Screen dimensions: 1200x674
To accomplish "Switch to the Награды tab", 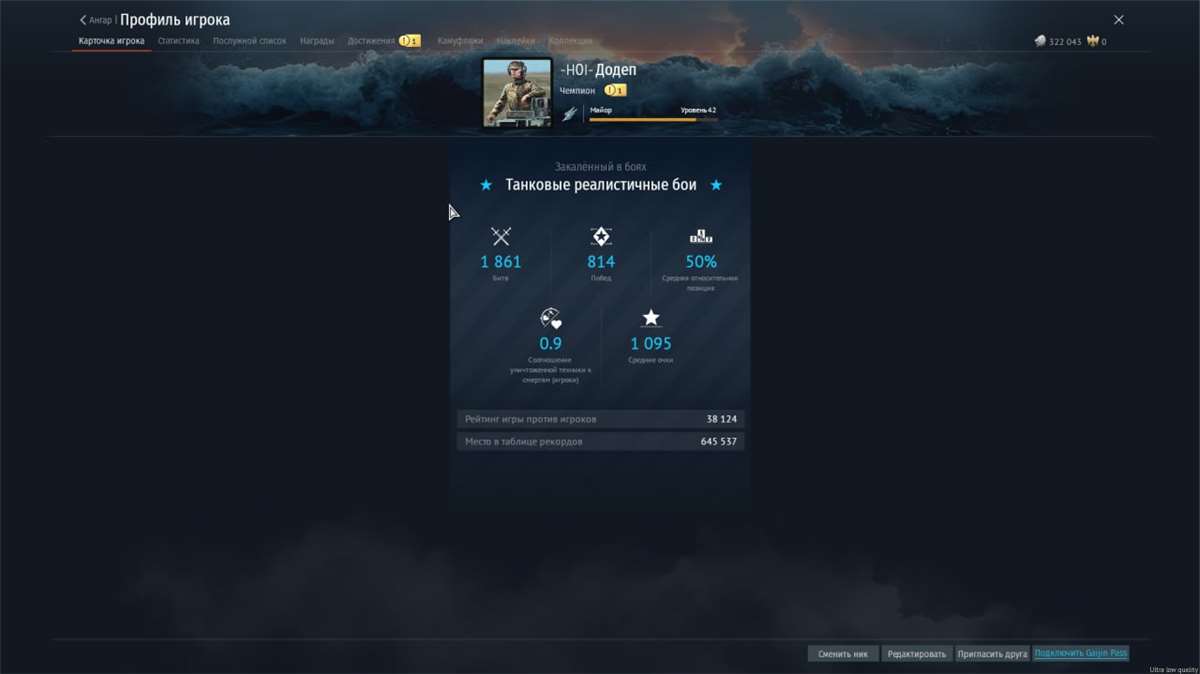I will pyautogui.click(x=317, y=41).
